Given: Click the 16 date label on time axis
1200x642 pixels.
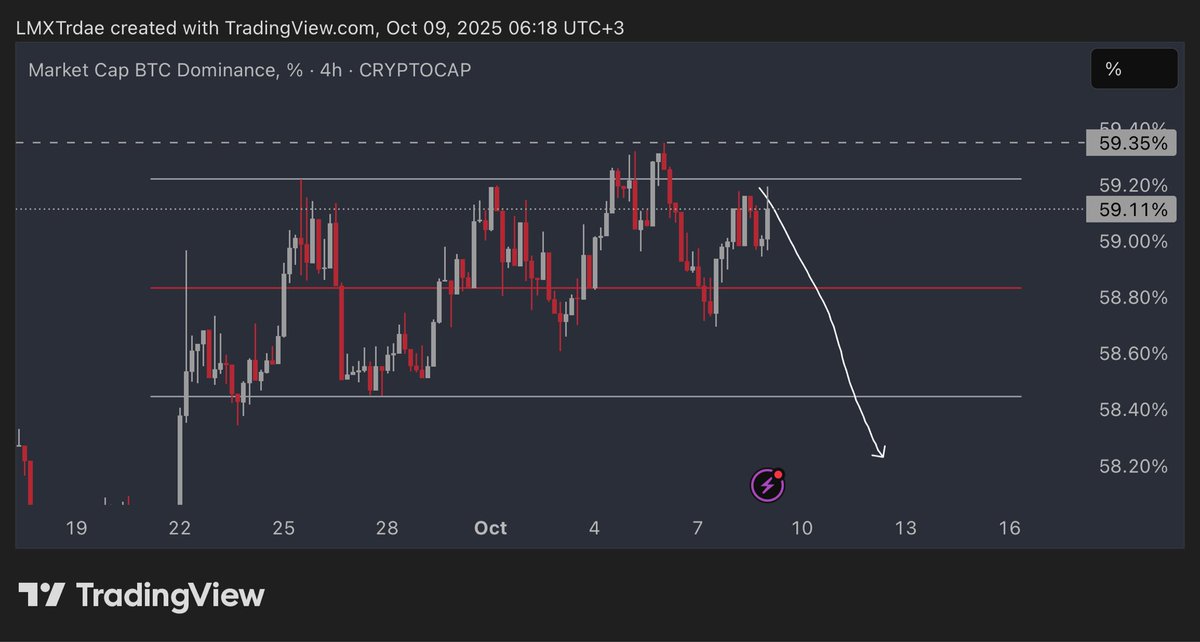Looking at the screenshot, I should (1010, 528).
